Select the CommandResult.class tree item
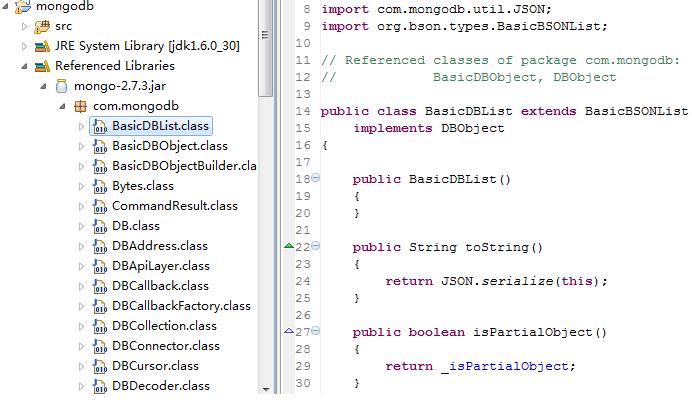The height and width of the screenshot is (400, 692). (x=175, y=206)
